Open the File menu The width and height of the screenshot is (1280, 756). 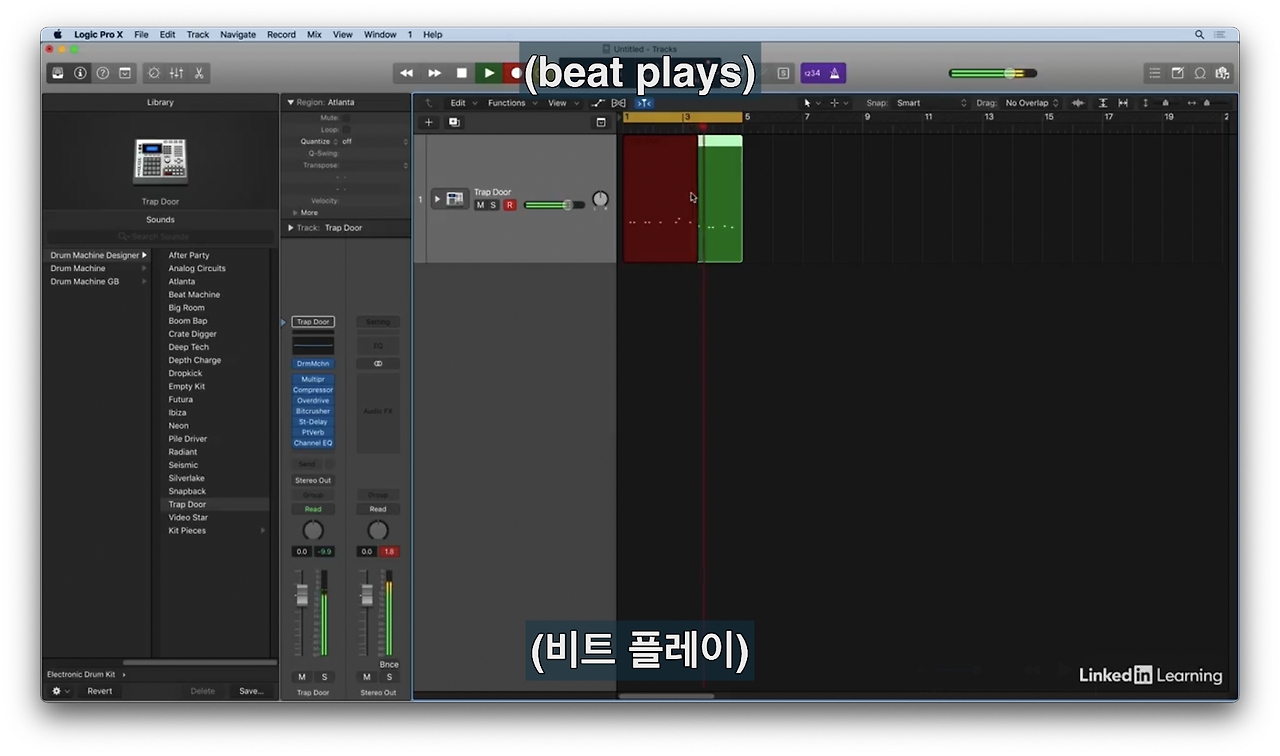pyautogui.click(x=141, y=34)
